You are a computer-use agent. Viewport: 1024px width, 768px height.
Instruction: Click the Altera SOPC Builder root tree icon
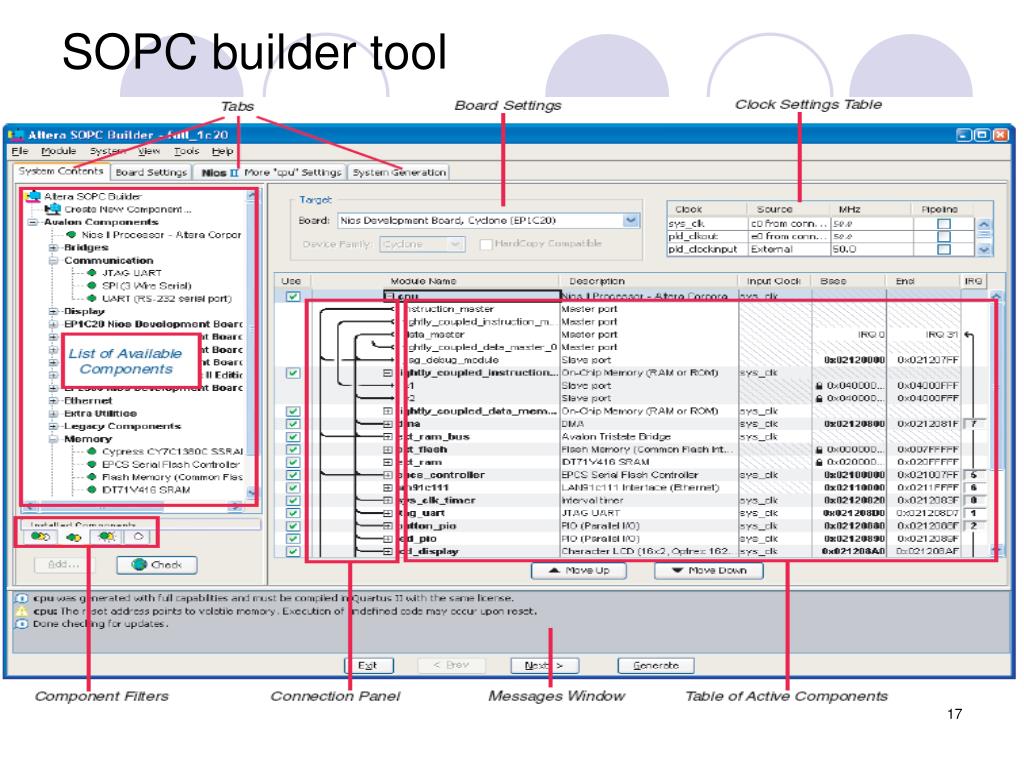(x=33, y=196)
